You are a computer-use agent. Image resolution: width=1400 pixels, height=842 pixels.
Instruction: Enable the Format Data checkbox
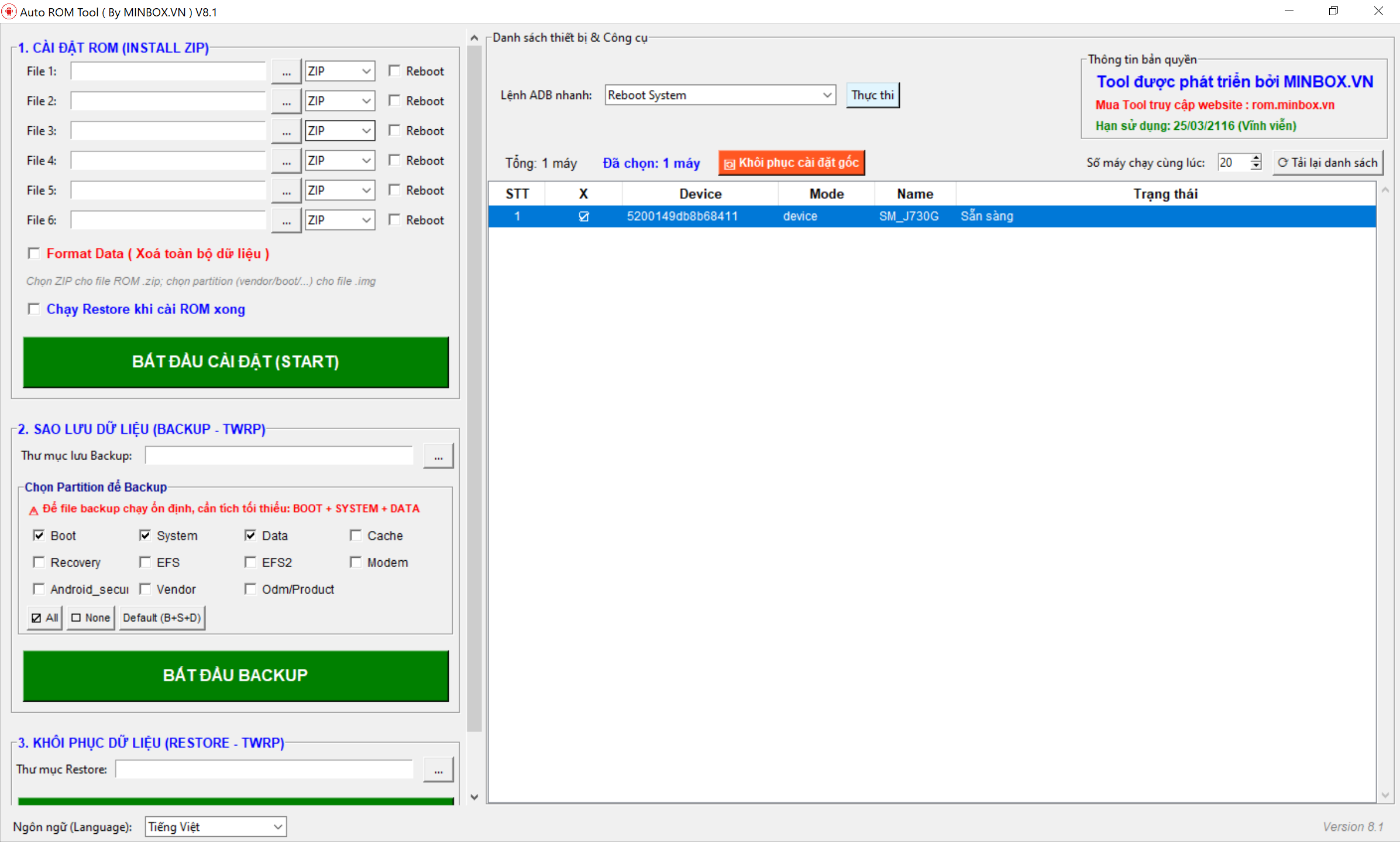pyautogui.click(x=34, y=253)
